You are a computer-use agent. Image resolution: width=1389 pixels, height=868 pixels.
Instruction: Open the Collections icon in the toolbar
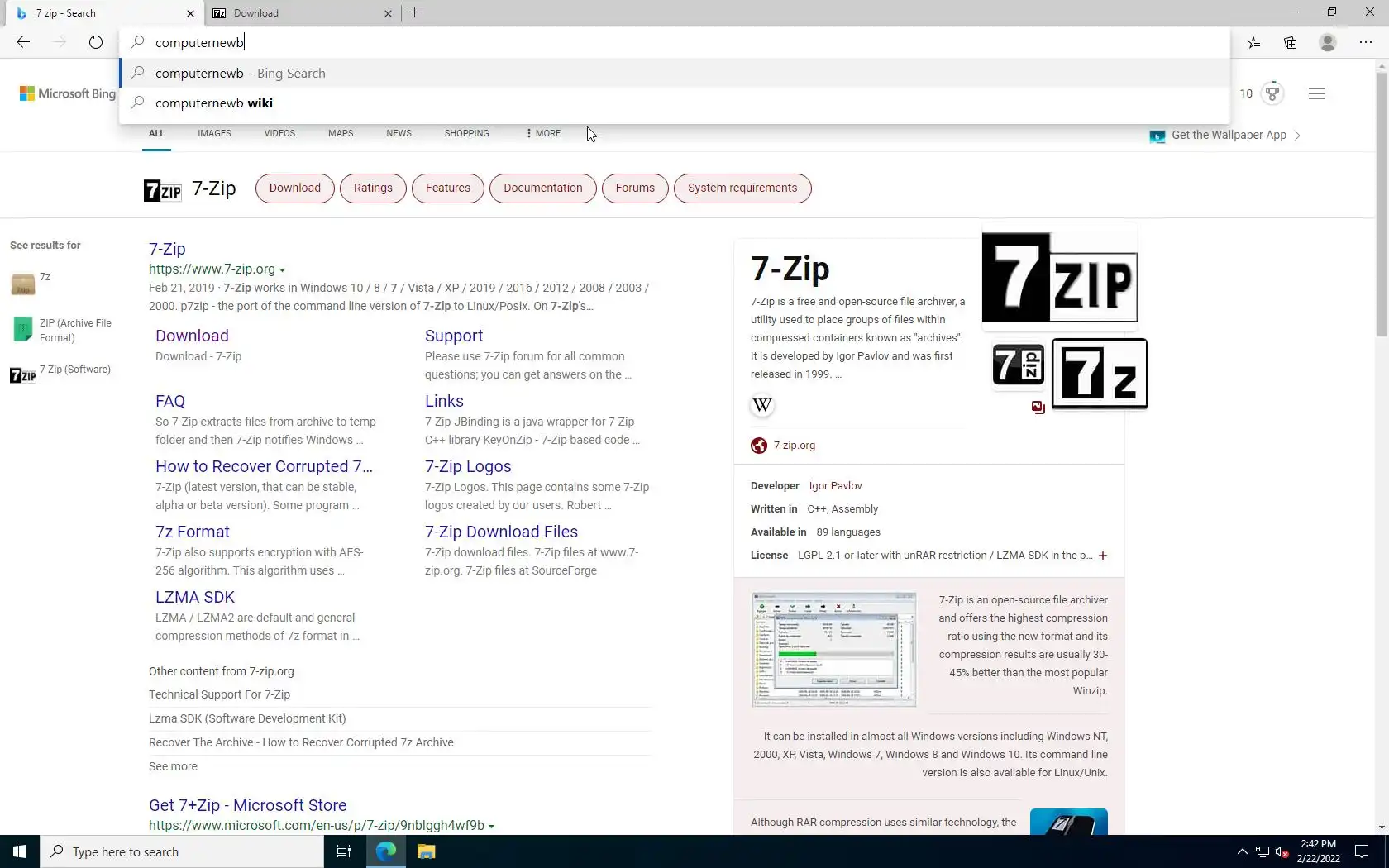pyautogui.click(x=1291, y=43)
